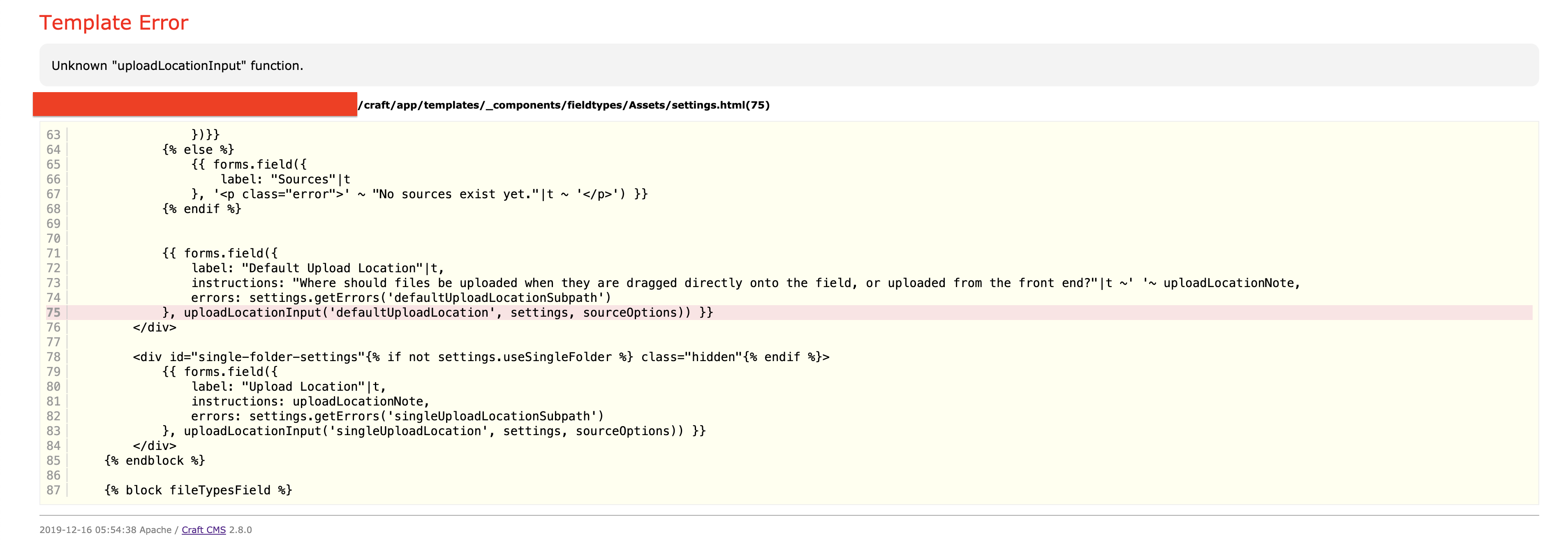Click line 67 "No sources exist yet." code
The height and width of the screenshot is (547, 1568).
[419, 194]
